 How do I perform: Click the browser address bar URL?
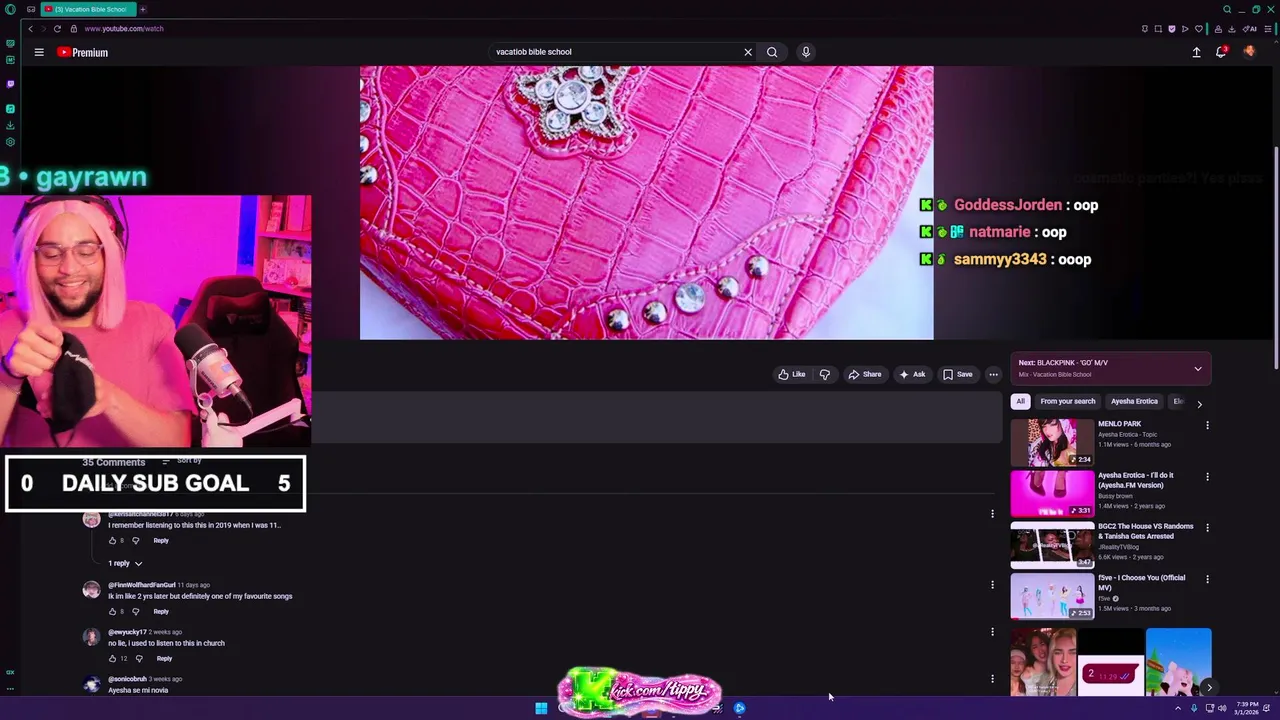click(124, 28)
